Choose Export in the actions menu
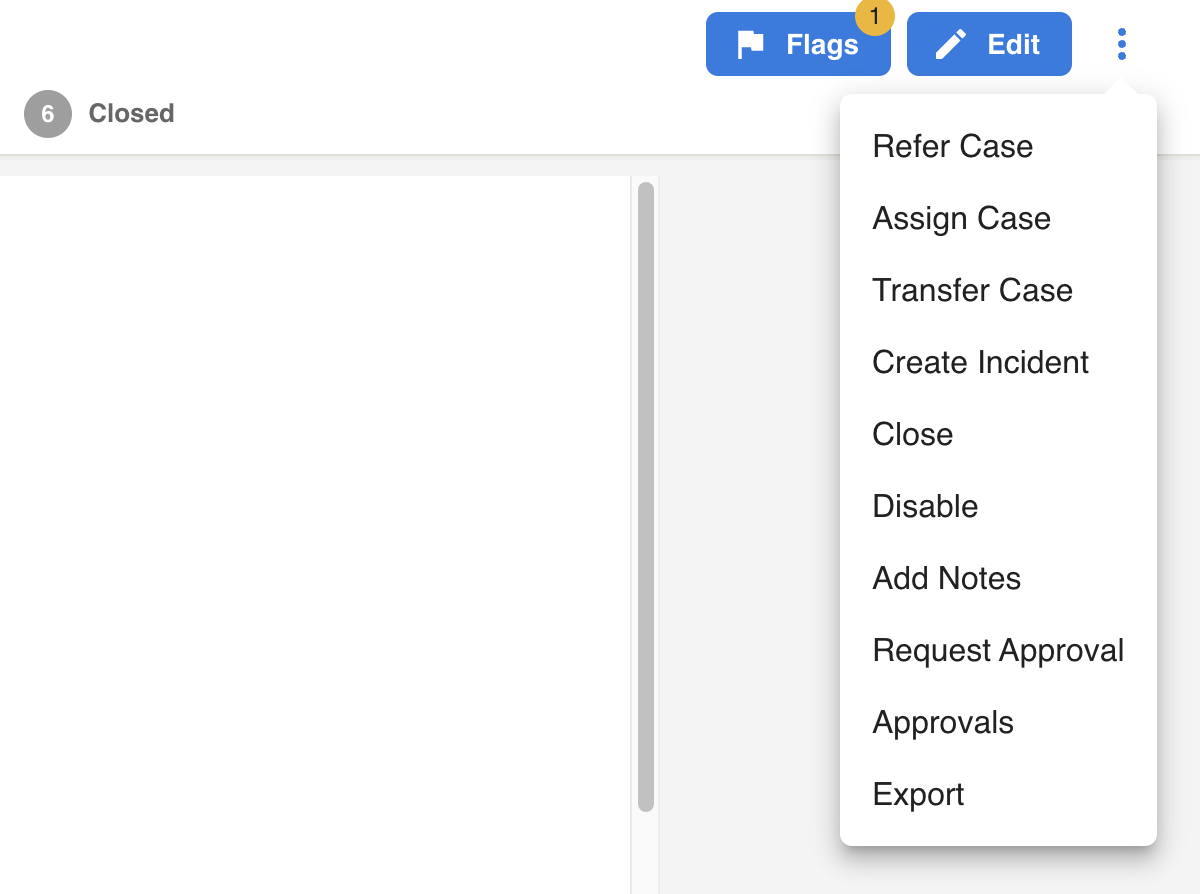 tap(918, 794)
